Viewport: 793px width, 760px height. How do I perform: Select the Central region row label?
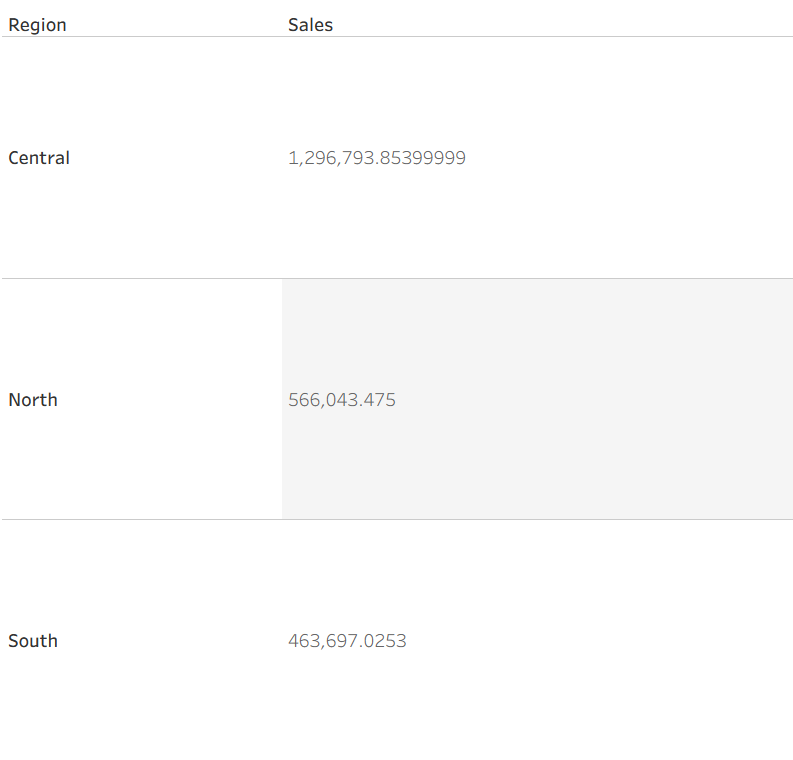tap(39, 158)
